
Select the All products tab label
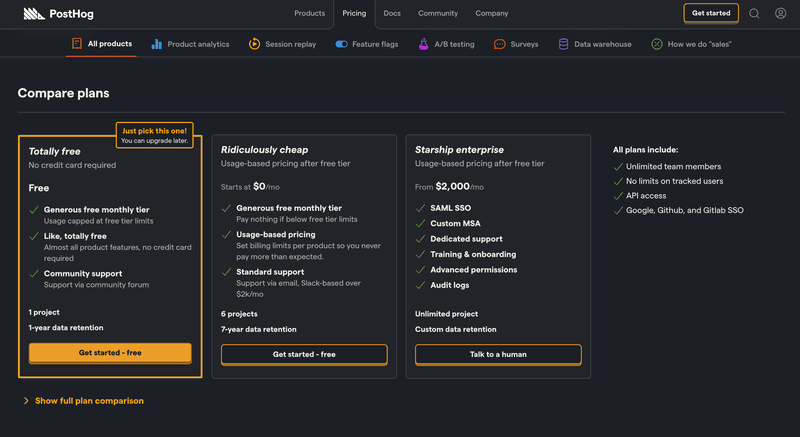110,44
